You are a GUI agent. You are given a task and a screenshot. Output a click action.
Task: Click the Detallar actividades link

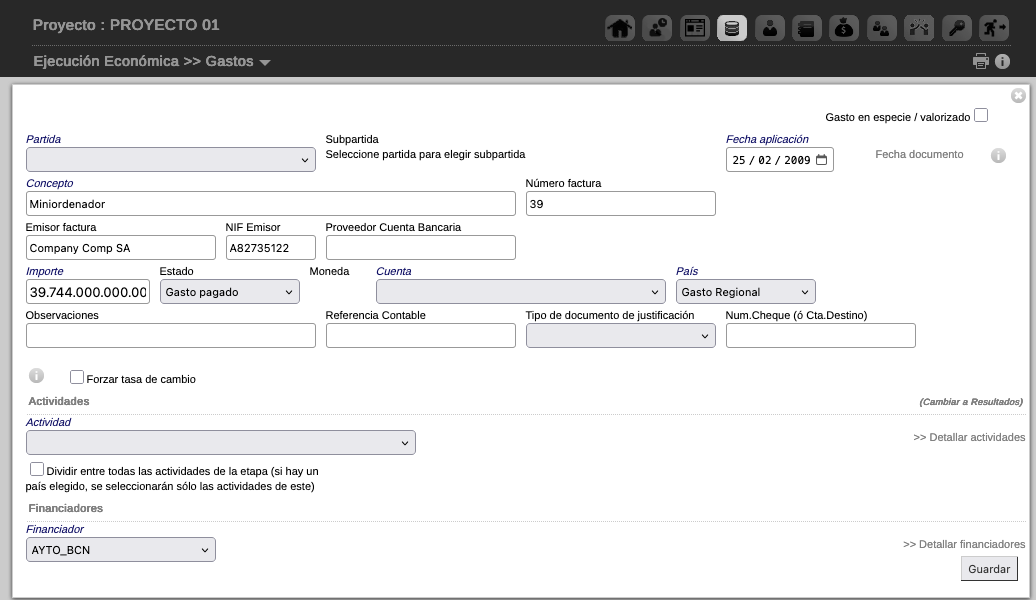point(968,438)
